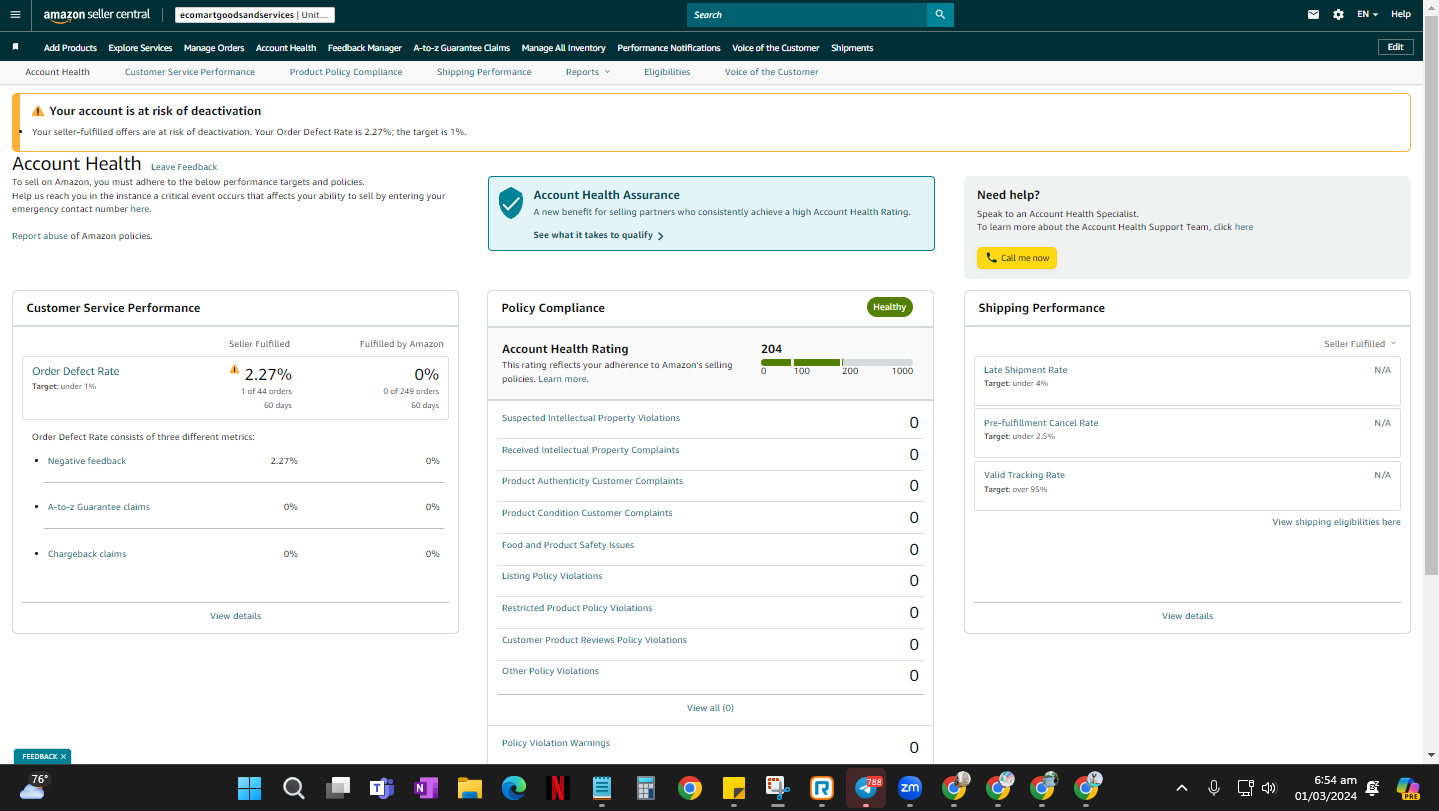Launch OneNote from the taskbar
1439x811 pixels.
[426, 788]
